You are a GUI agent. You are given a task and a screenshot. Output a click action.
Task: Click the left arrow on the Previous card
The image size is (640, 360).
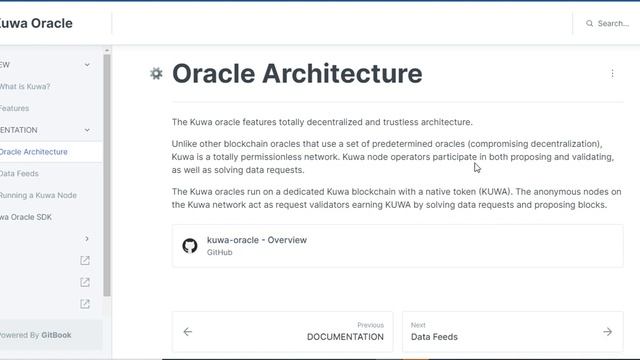188,332
